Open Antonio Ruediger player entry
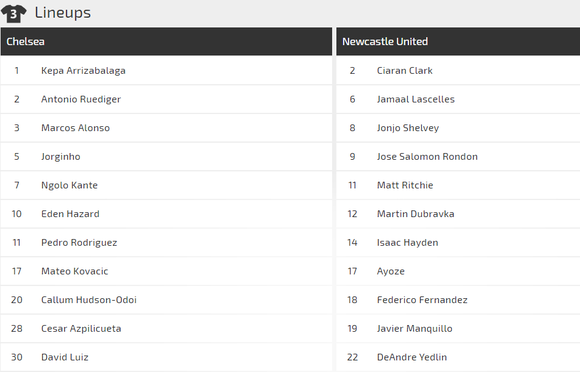 tap(81, 99)
